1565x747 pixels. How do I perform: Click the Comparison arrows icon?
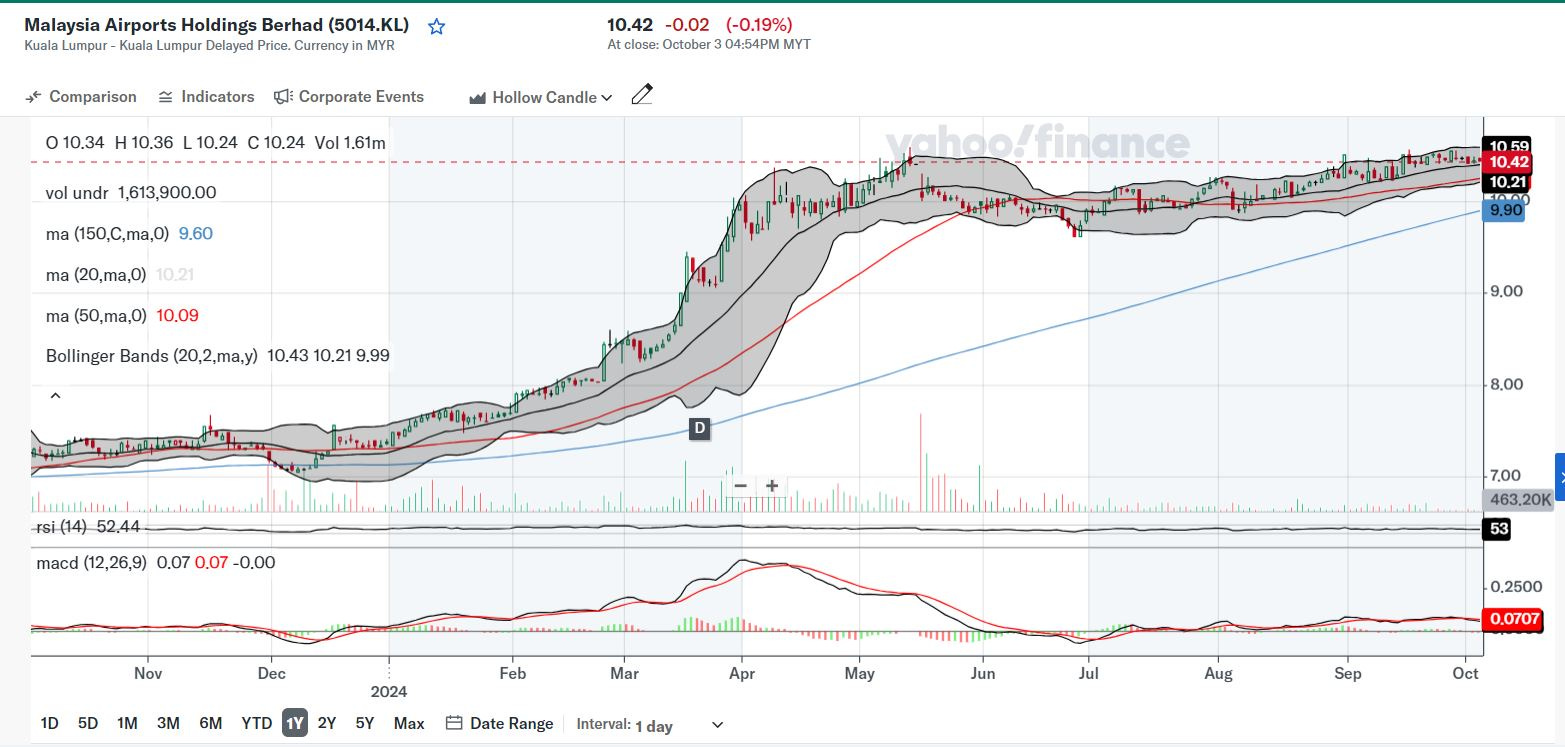(33, 97)
